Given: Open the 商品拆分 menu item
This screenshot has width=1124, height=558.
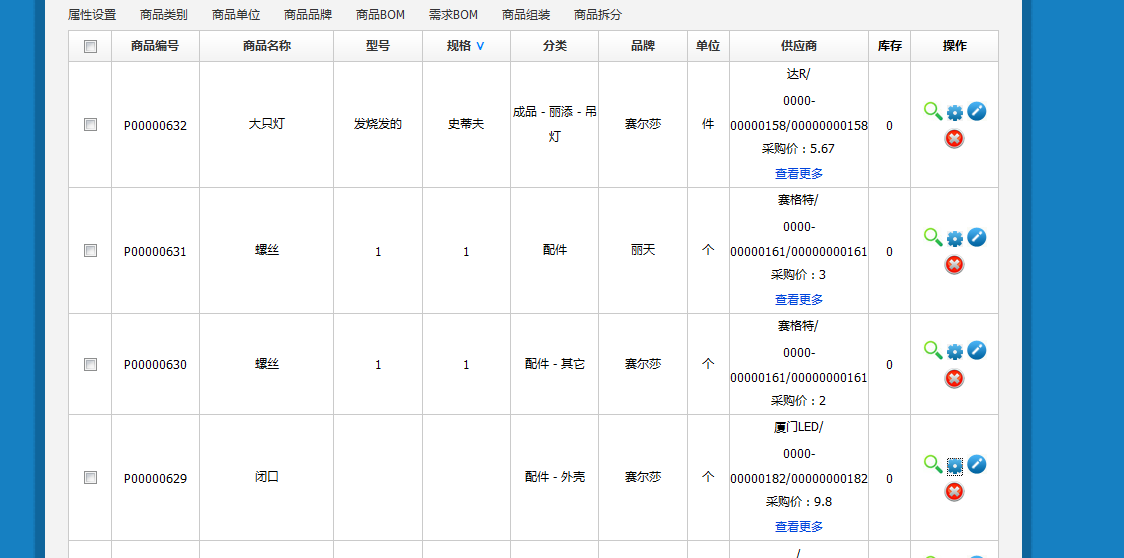Looking at the screenshot, I should click(598, 15).
